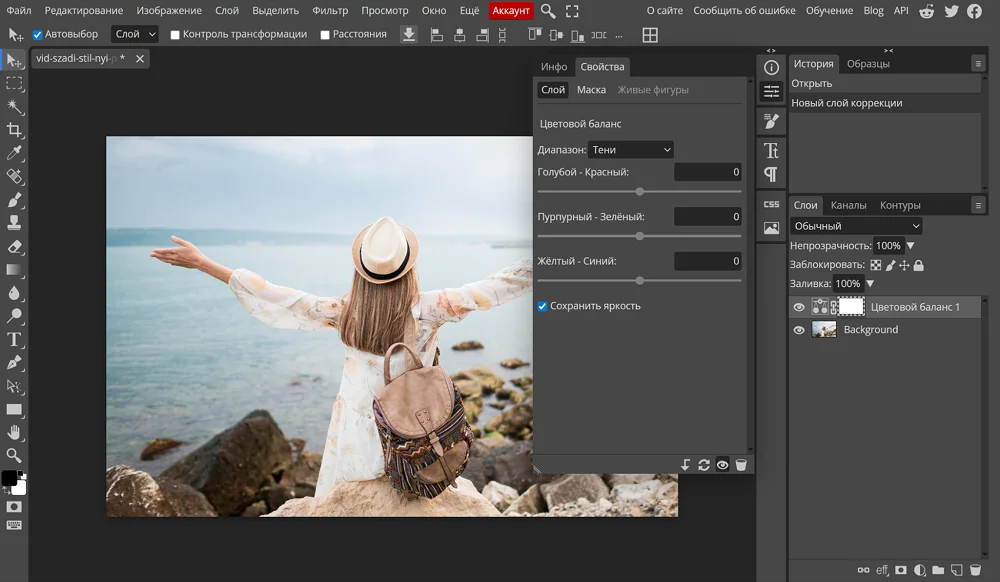
Task: Select the Crop tool
Action: (x=14, y=130)
